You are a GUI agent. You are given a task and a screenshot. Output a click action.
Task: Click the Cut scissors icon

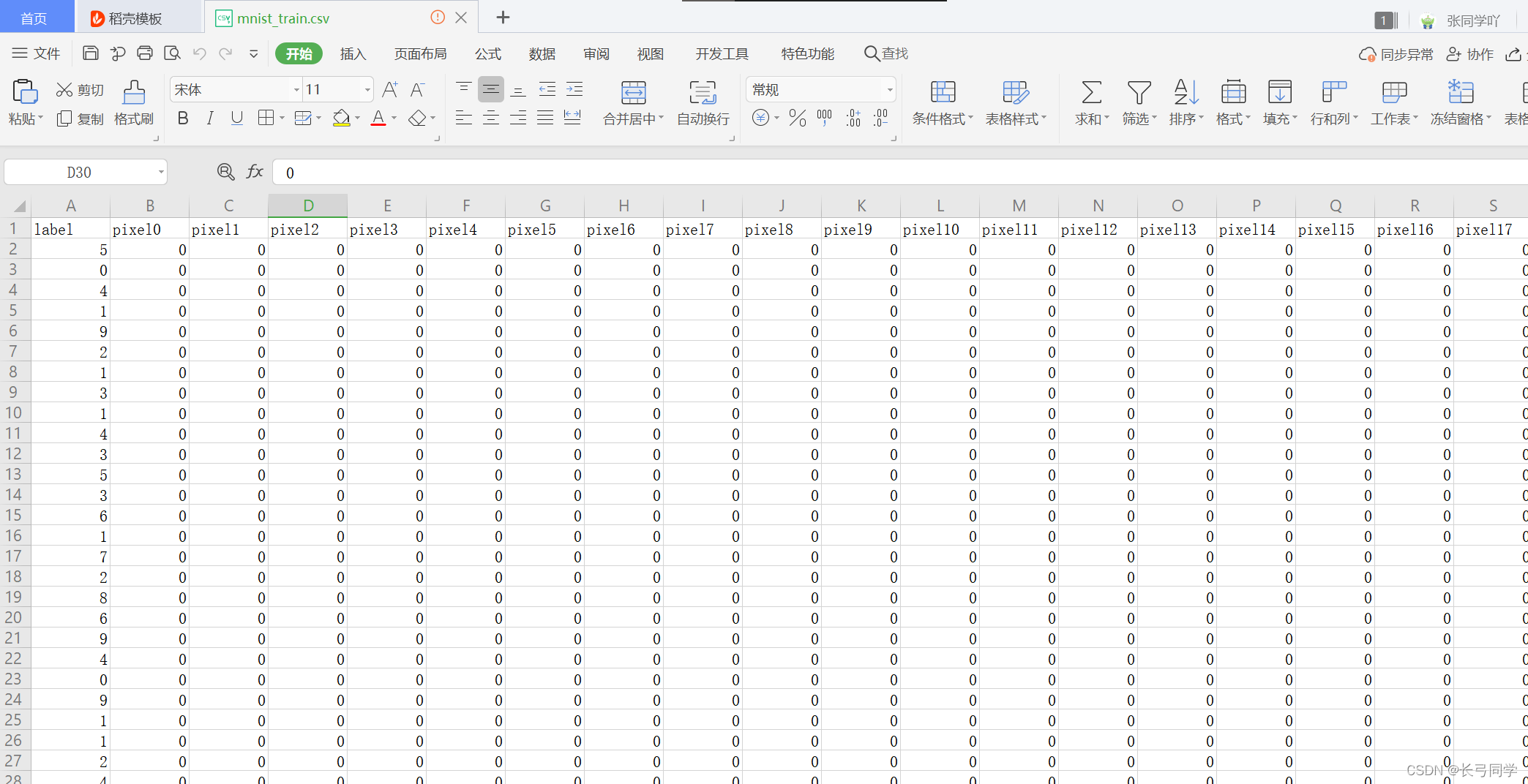coord(64,90)
